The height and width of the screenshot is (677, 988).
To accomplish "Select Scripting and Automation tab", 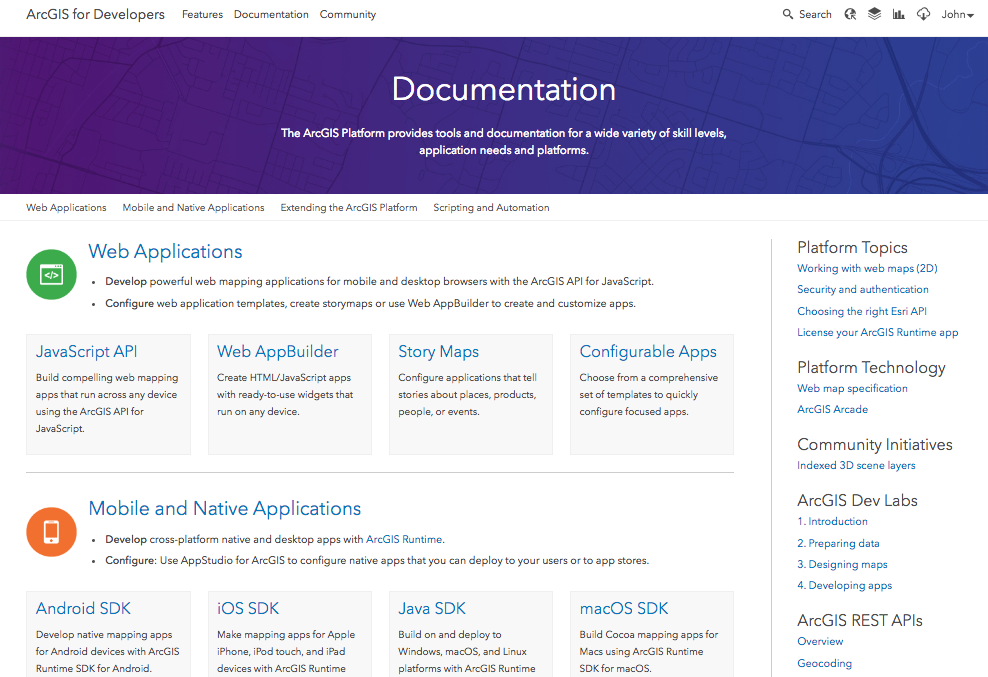I will pos(491,207).
